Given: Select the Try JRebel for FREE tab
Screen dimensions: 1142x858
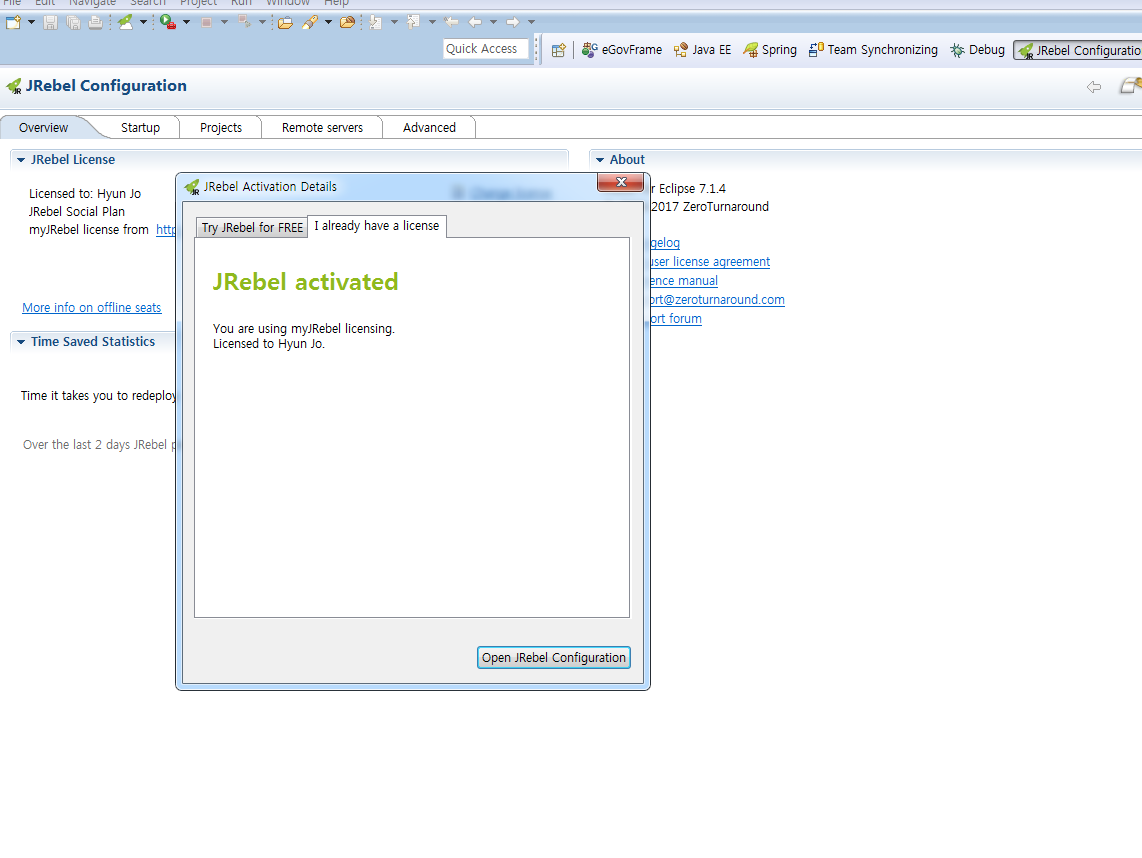Looking at the screenshot, I should [252, 228].
